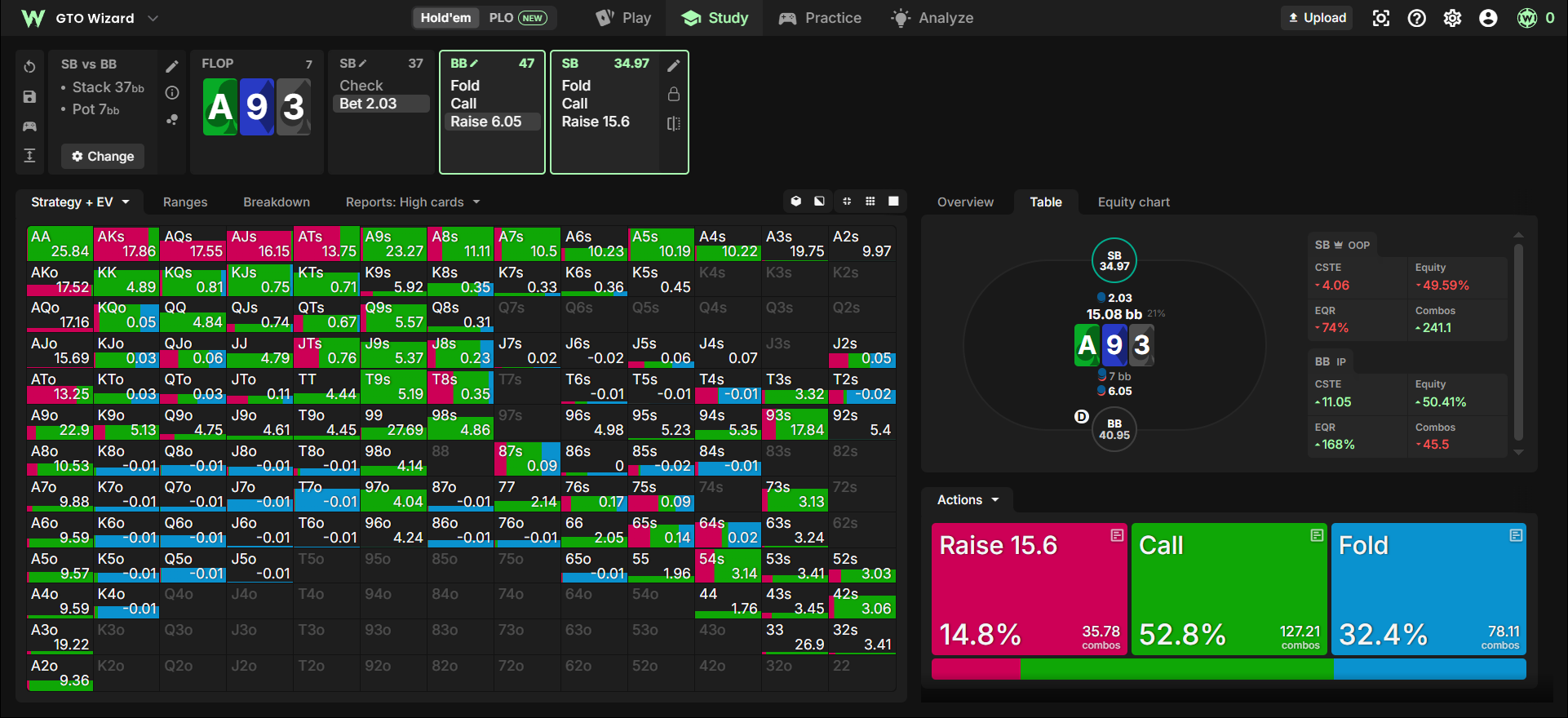
Task: Click the three-dot cluster icon below the info icon
Action: point(172,119)
